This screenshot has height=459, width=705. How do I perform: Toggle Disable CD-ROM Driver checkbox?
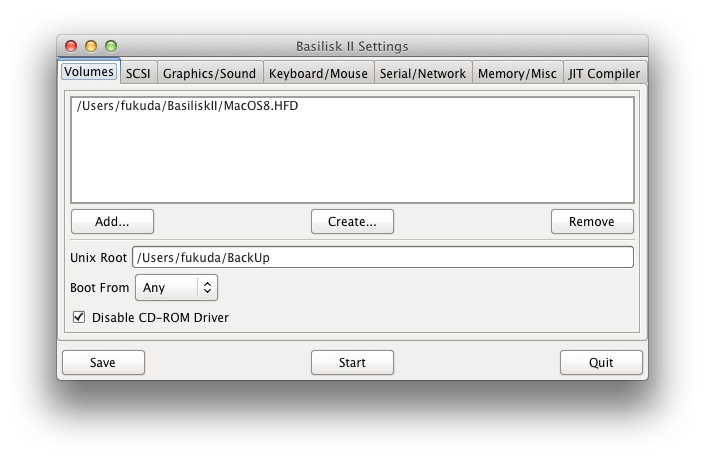click(79, 317)
